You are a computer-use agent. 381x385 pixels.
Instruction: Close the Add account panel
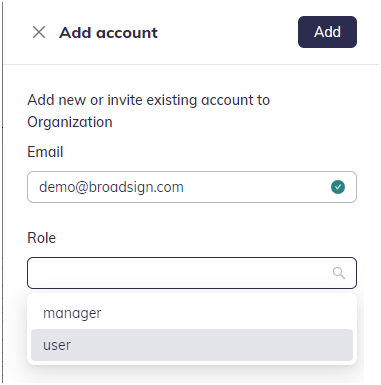coord(39,32)
